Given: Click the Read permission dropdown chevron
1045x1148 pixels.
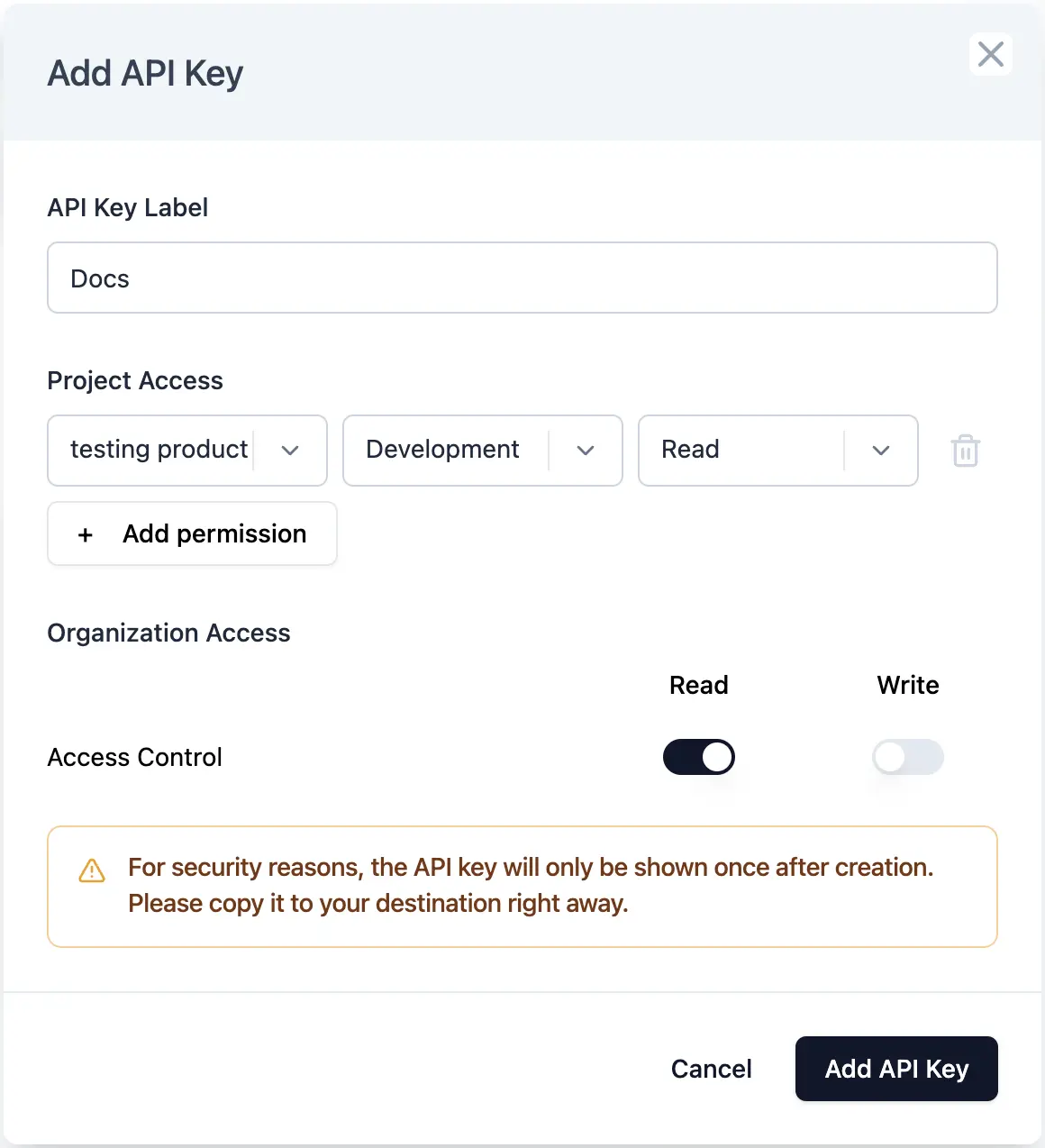Looking at the screenshot, I should coord(881,451).
